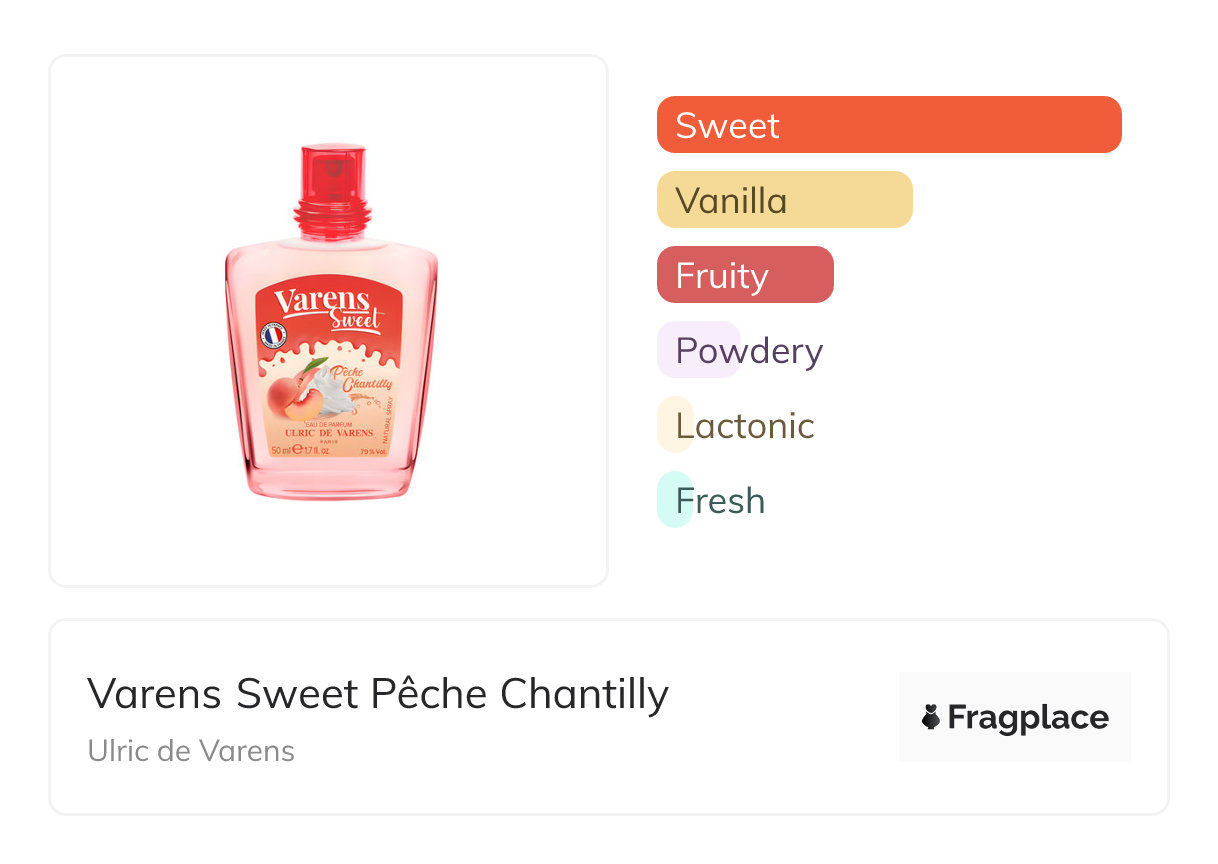Click the Lactonic accord label
The width and height of the screenshot is (1218, 864).
tap(745, 425)
